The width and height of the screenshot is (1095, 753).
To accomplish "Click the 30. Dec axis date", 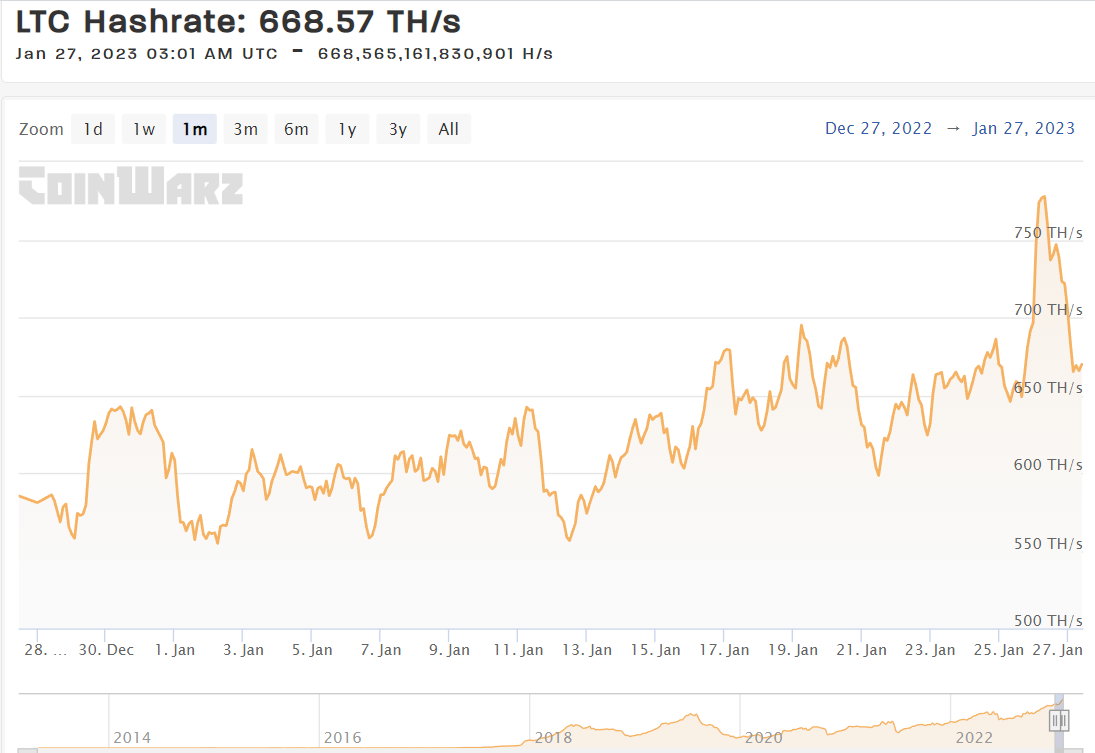I will [106, 650].
